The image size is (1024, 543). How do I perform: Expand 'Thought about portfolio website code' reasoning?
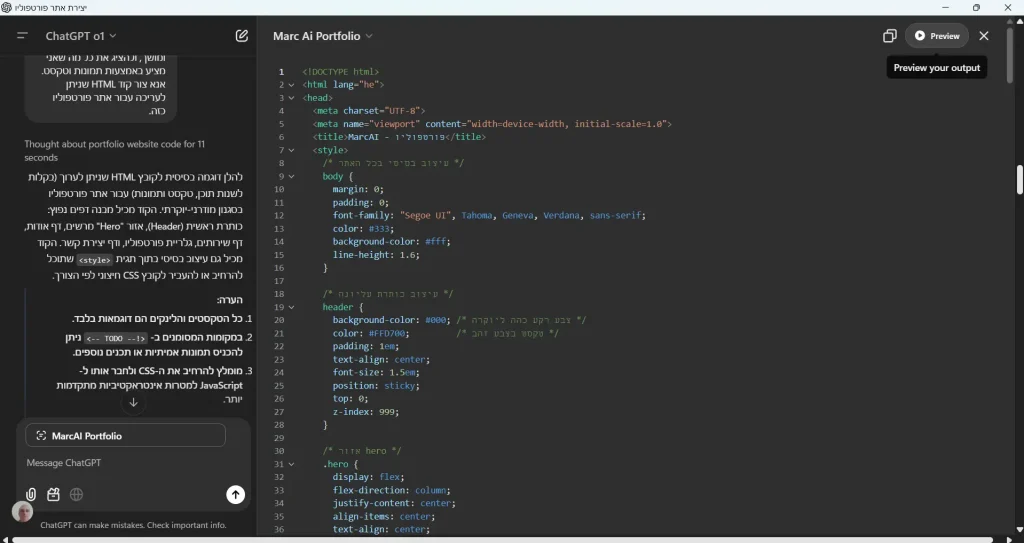click(114, 150)
